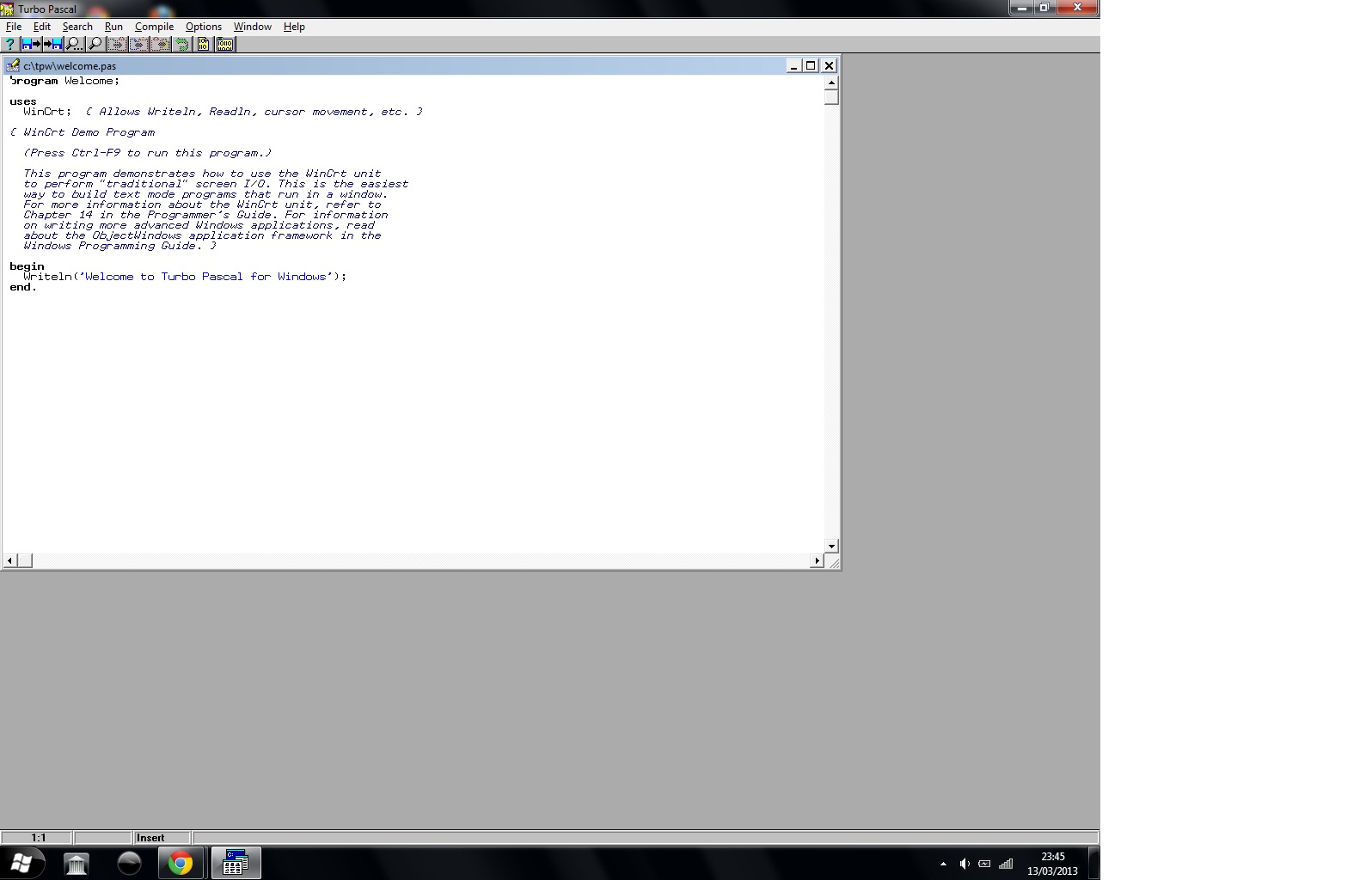The height and width of the screenshot is (880, 1372).
Task: Click the Save file toolbar icon
Action: [x=53, y=44]
